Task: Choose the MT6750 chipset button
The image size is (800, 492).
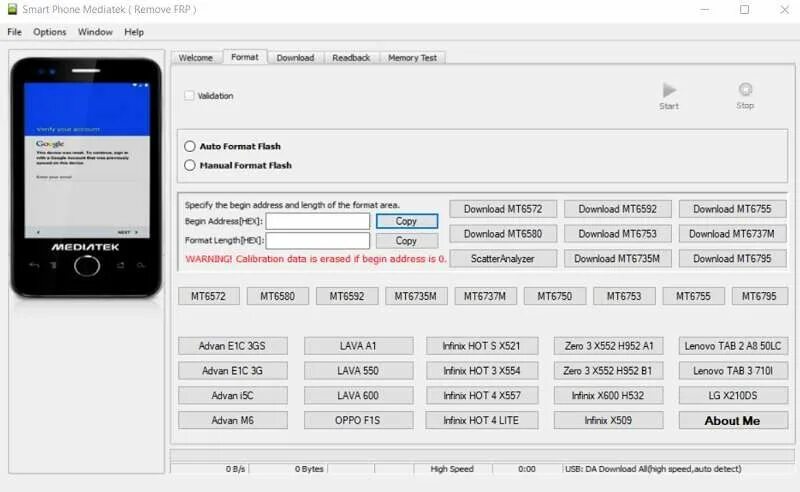Action: [555, 296]
